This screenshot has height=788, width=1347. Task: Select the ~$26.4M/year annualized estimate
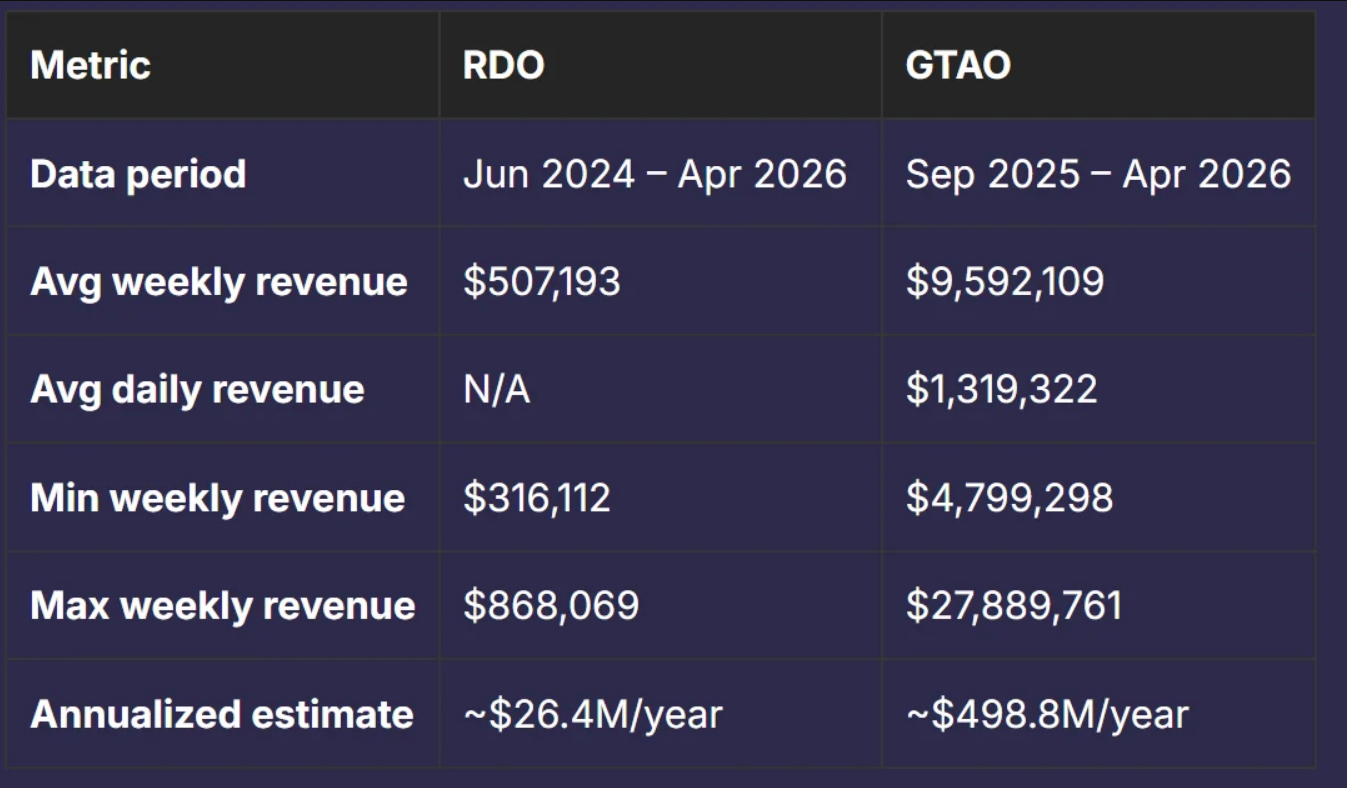tap(592, 715)
